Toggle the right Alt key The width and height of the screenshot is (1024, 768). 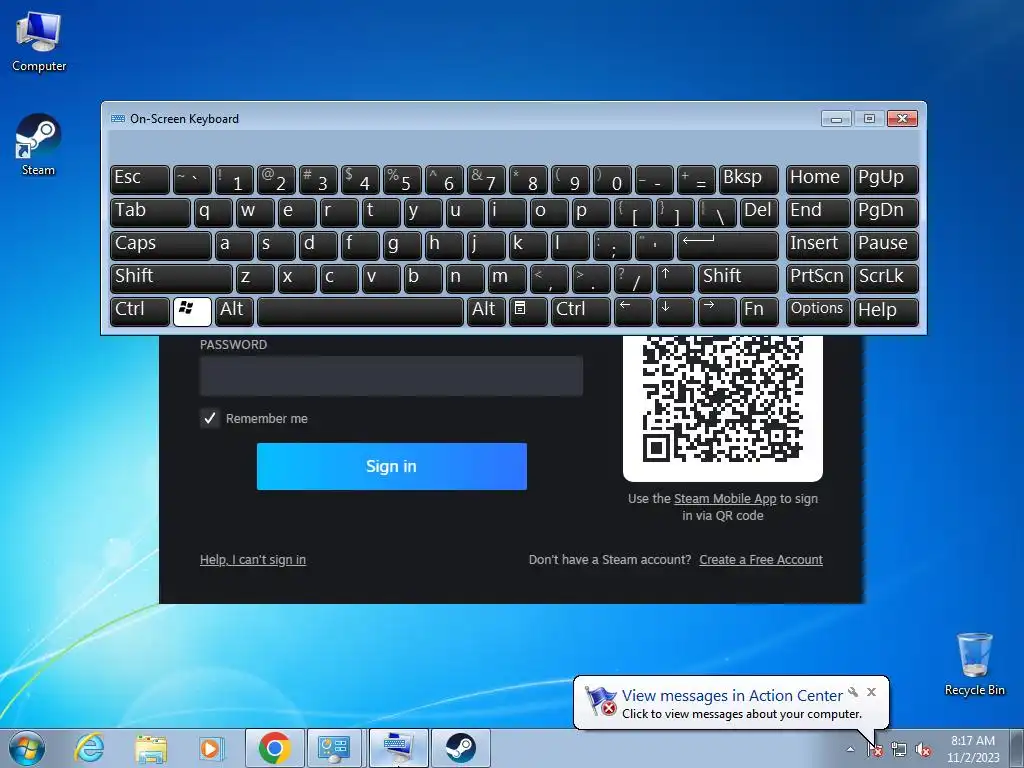click(486, 312)
